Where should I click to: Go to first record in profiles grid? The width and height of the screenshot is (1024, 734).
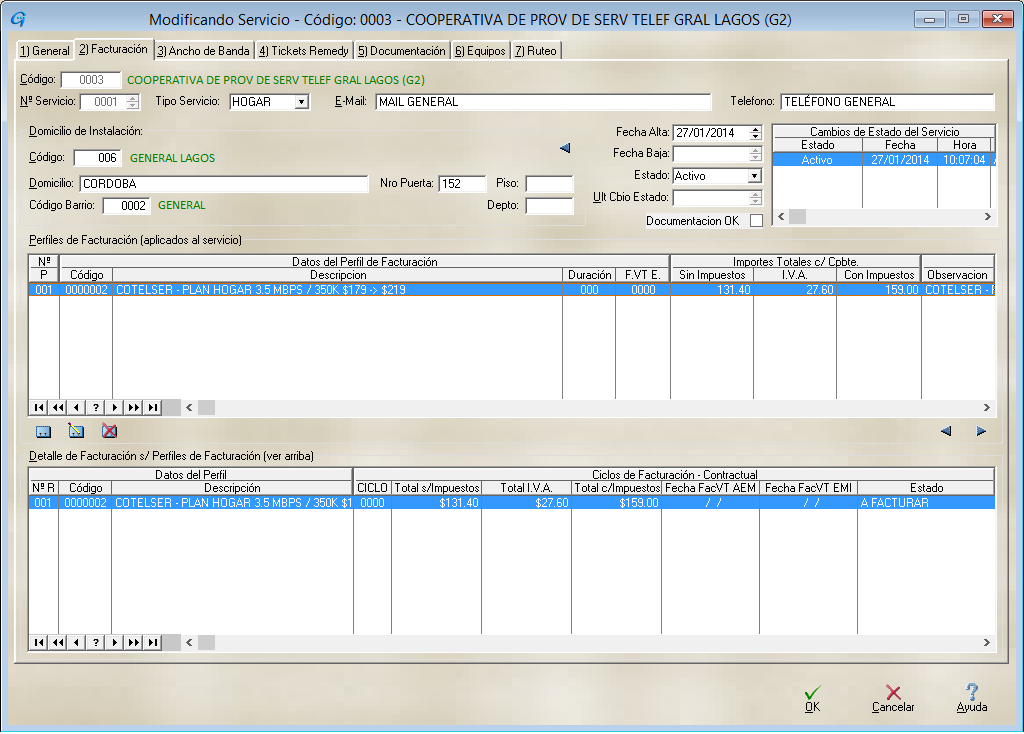pyautogui.click(x=39, y=408)
